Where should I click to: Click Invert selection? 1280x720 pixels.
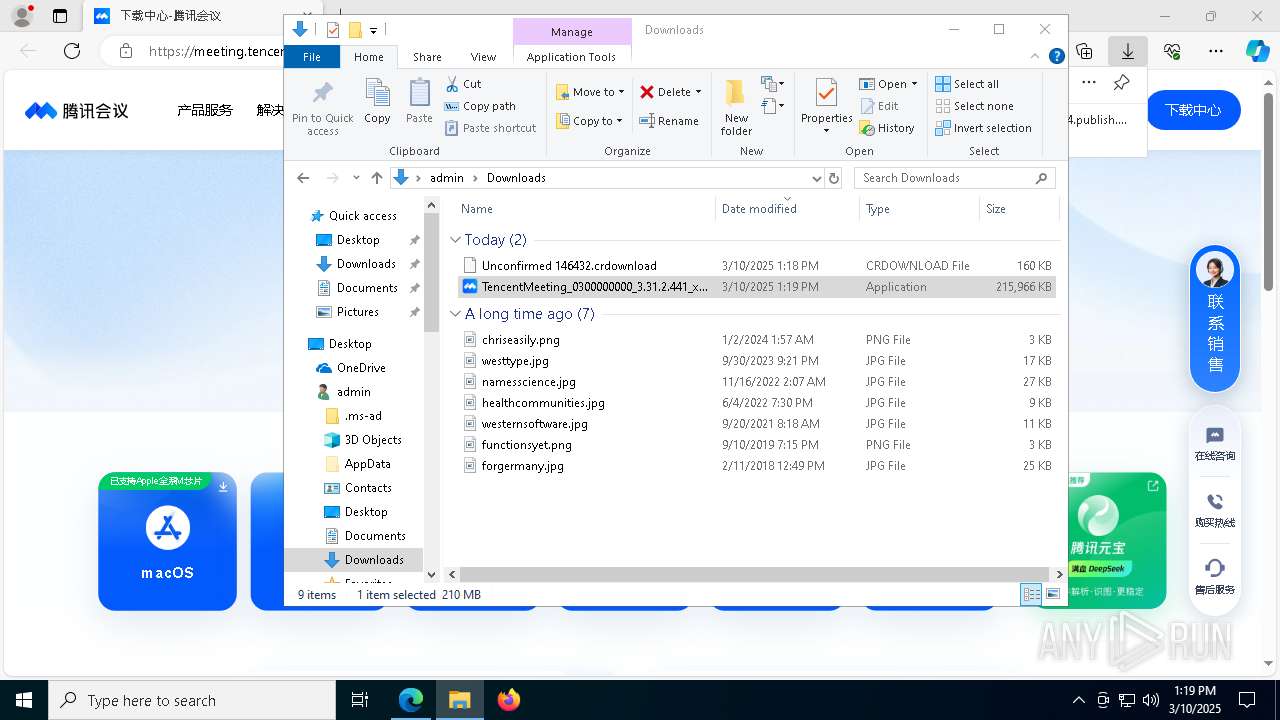(x=983, y=128)
